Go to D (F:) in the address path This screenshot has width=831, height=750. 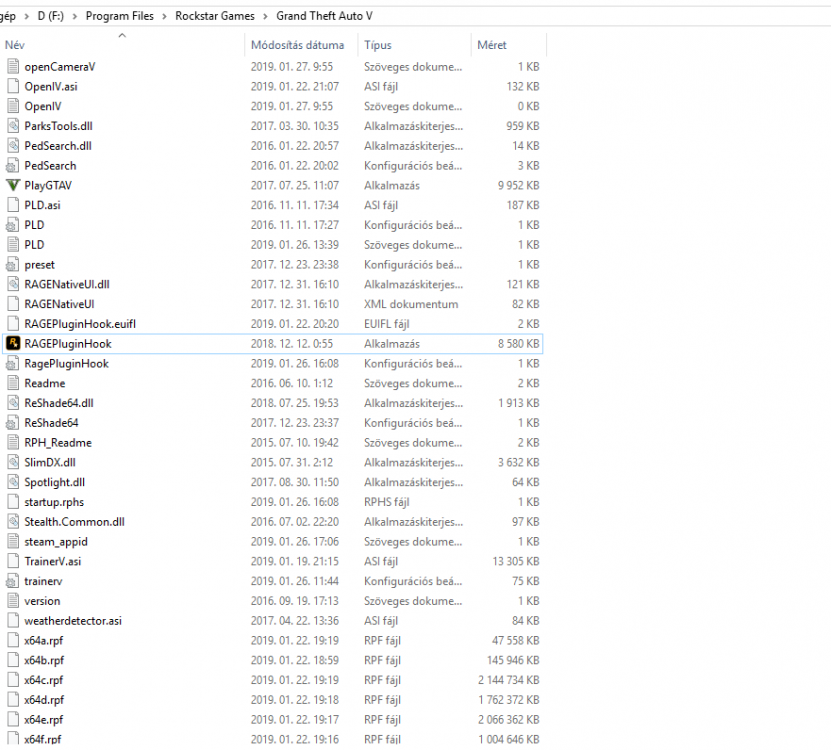(51, 16)
